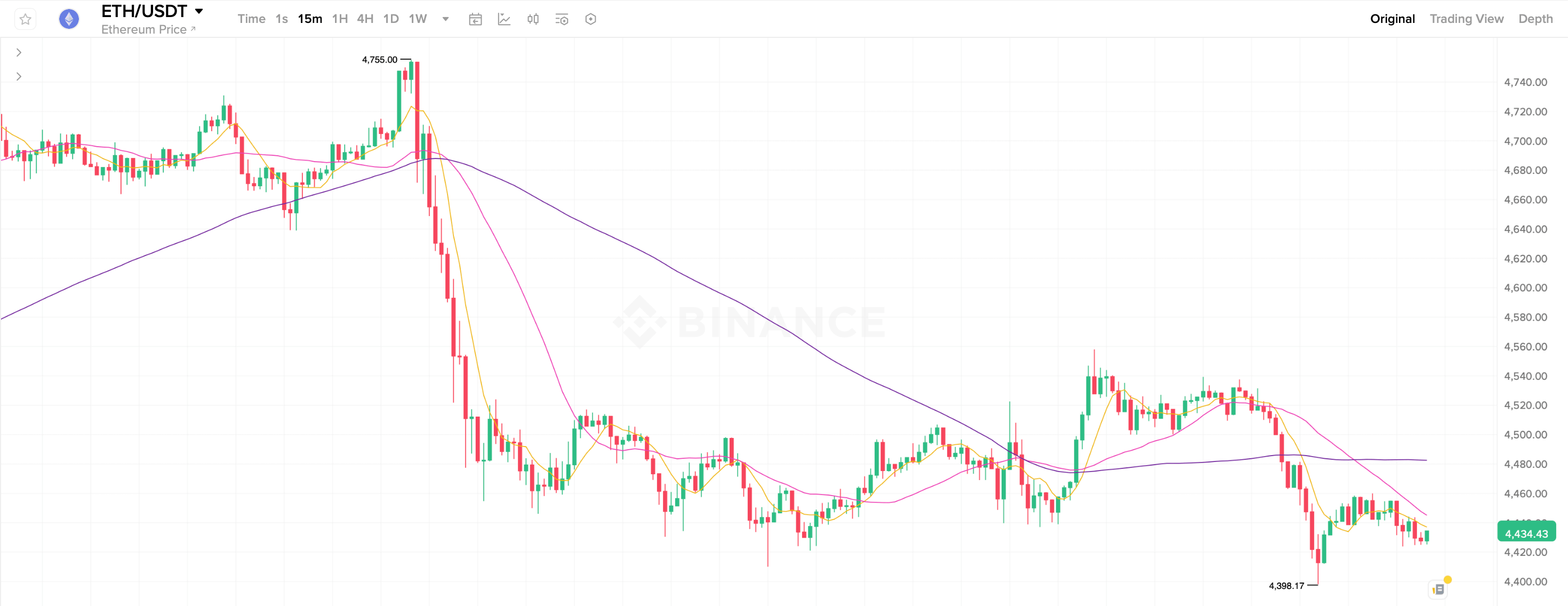This screenshot has width=1568, height=606.
Task: Expand the upper chevron at chart left edge
Action: 19,52
